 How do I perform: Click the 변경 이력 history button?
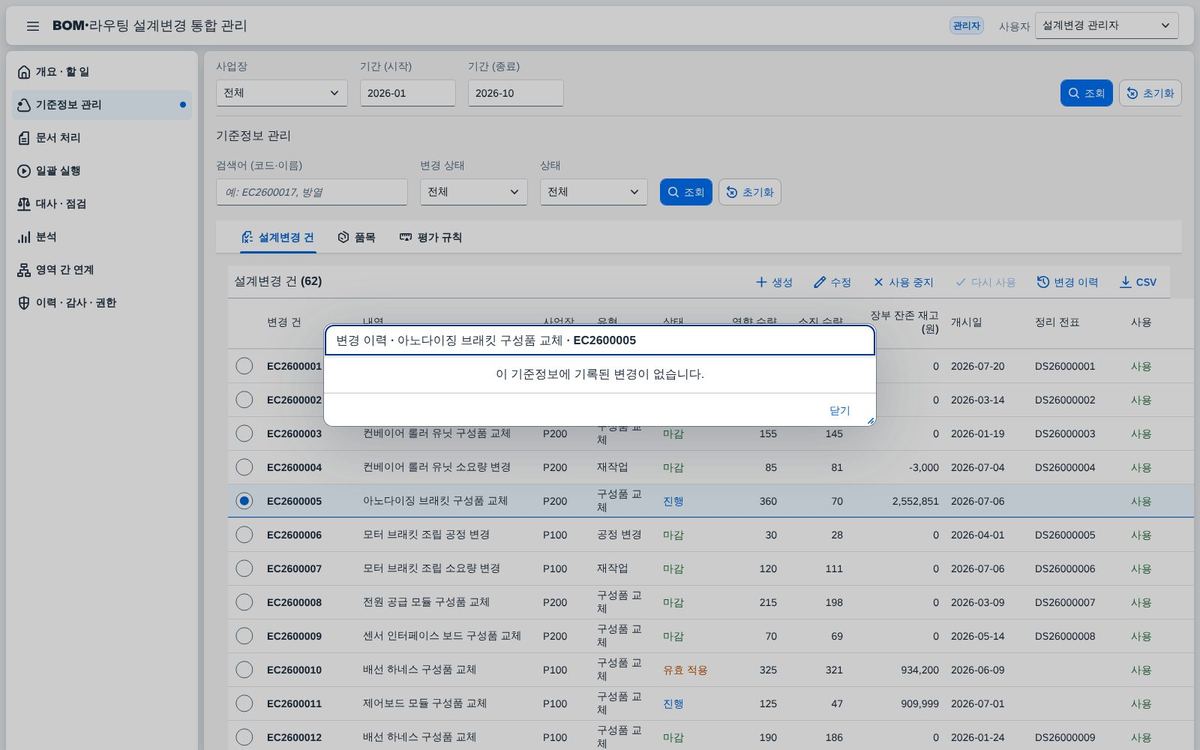[1067, 282]
